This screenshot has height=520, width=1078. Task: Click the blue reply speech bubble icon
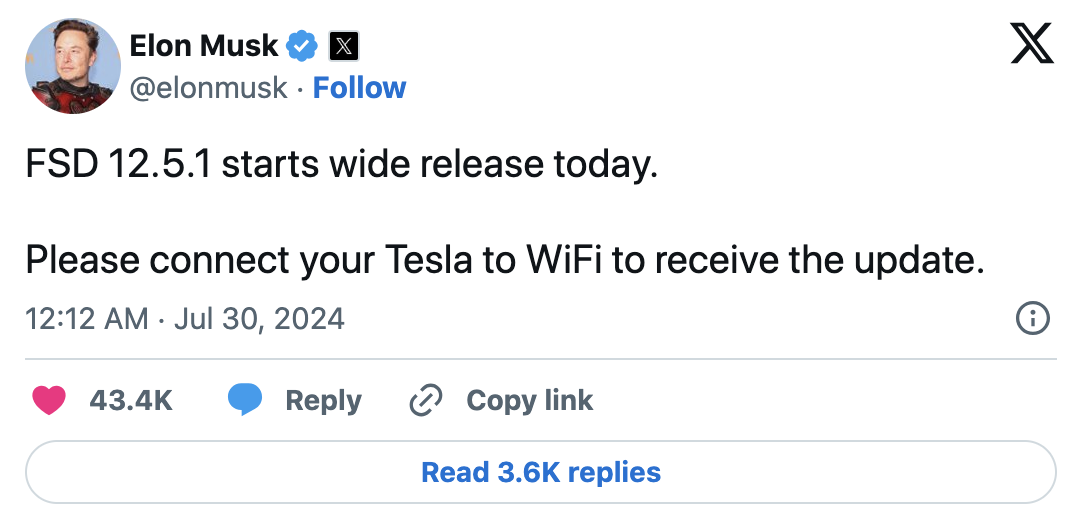245,401
